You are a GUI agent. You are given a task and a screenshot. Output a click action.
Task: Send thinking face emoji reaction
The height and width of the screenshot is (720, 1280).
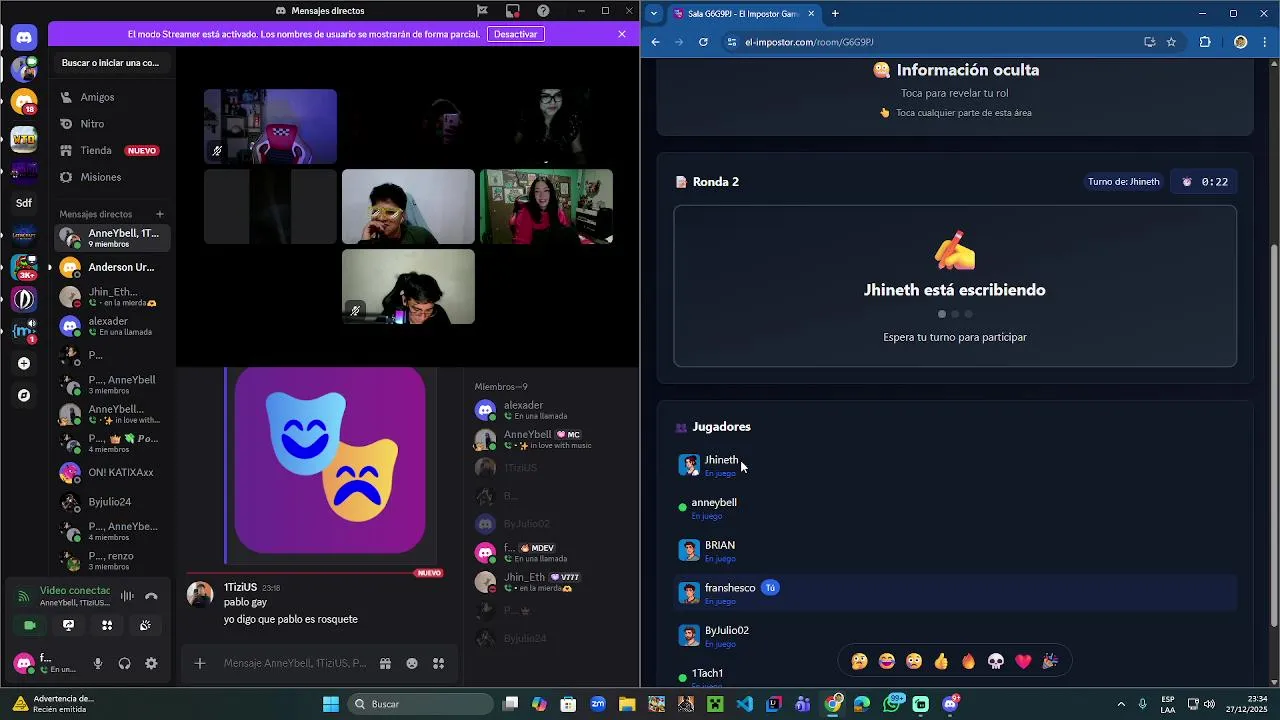pos(859,661)
